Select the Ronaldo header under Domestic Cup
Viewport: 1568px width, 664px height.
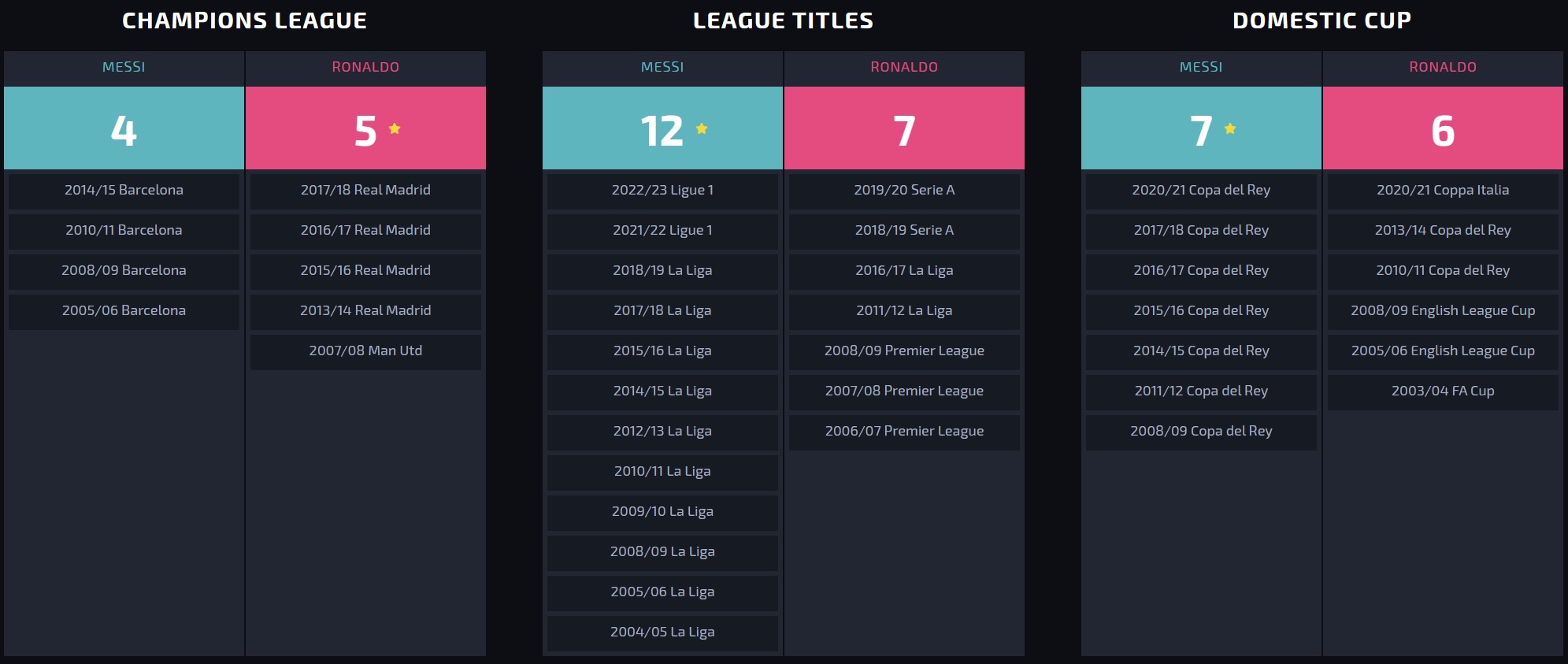click(x=1443, y=67)
